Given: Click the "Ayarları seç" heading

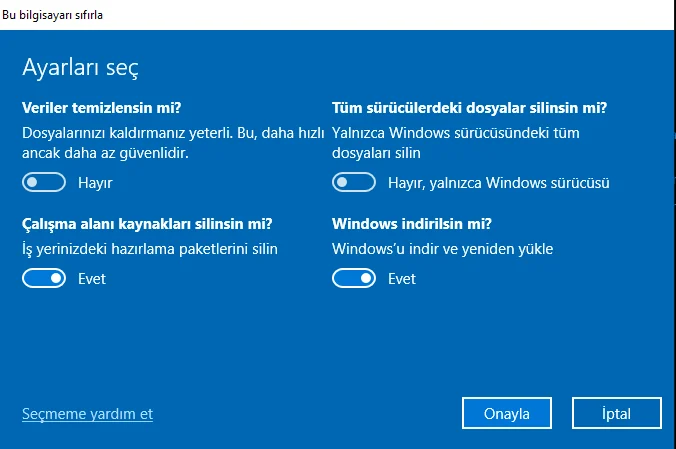Looking at the screenshot, I should coord(80,68).
